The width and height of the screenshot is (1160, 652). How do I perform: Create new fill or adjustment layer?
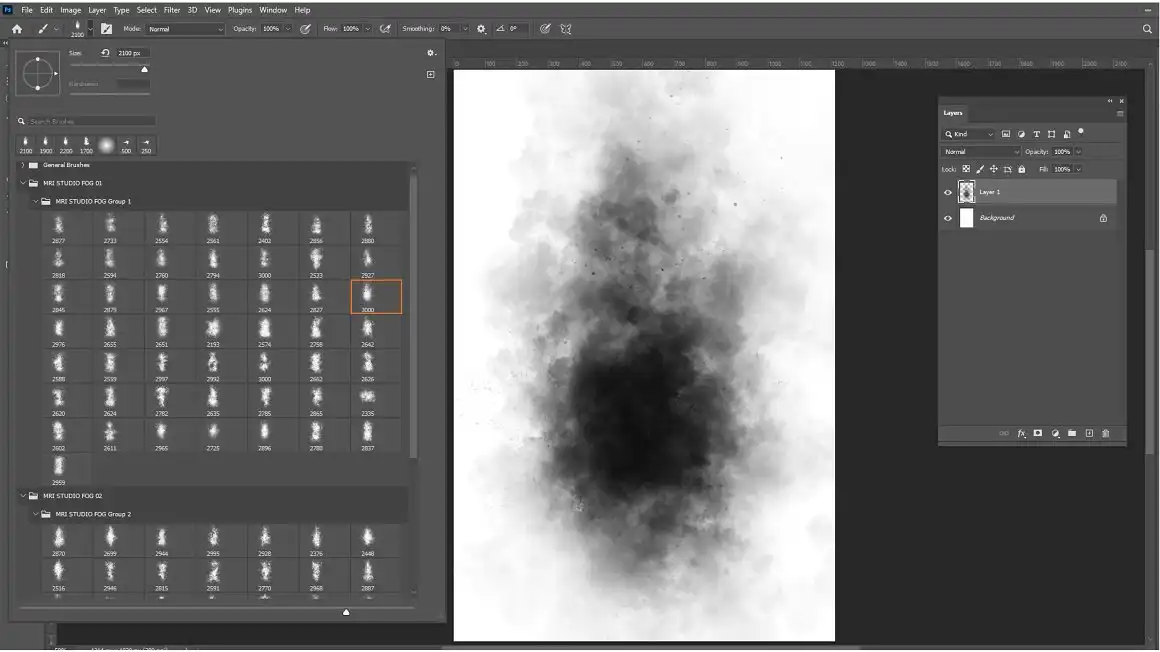pos(1056,434)
